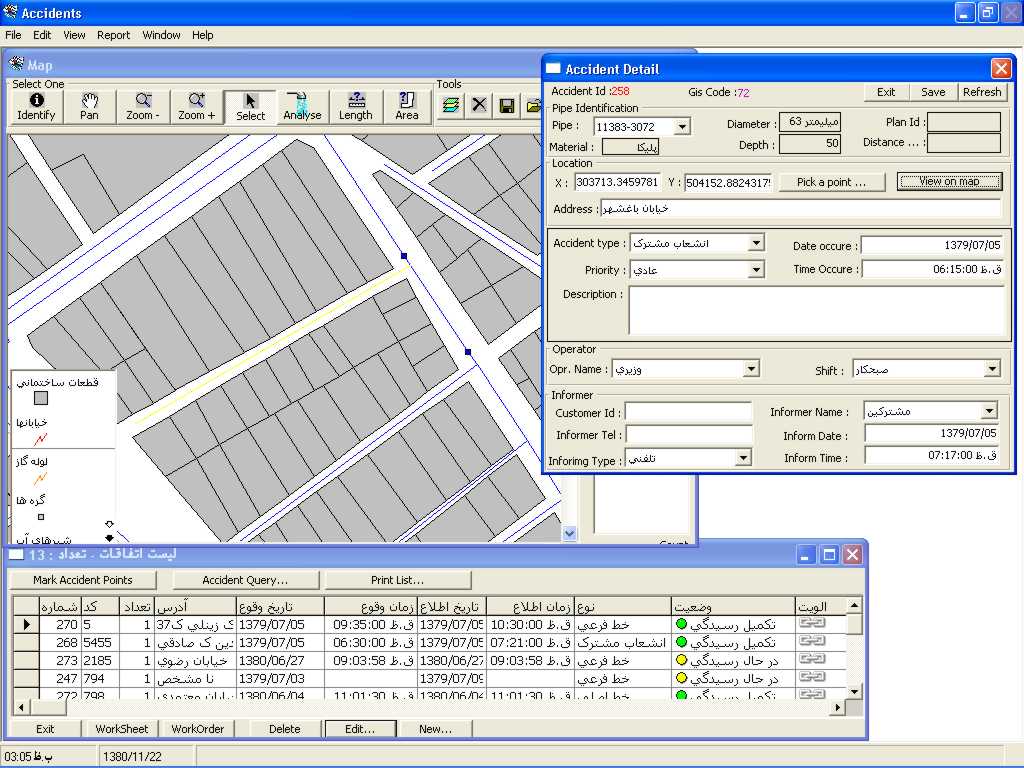This screenshot has width=1024, height=768.
Task: Click the Edit... button in accident list
Action: (x=360, y=729)
